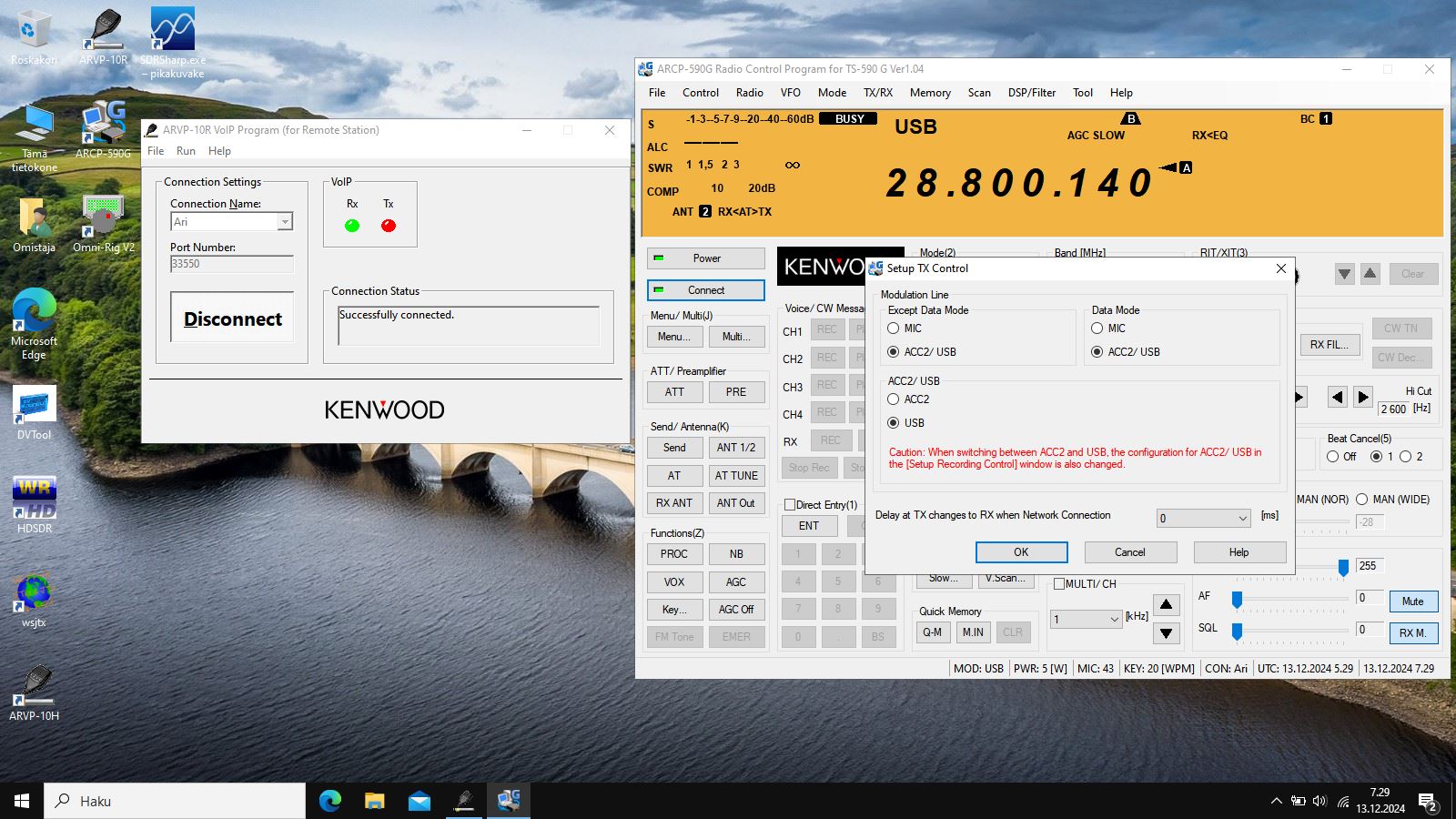Select the ACC2 radio option
This screenshot has width=1456, height=819.
click(908, 399)
